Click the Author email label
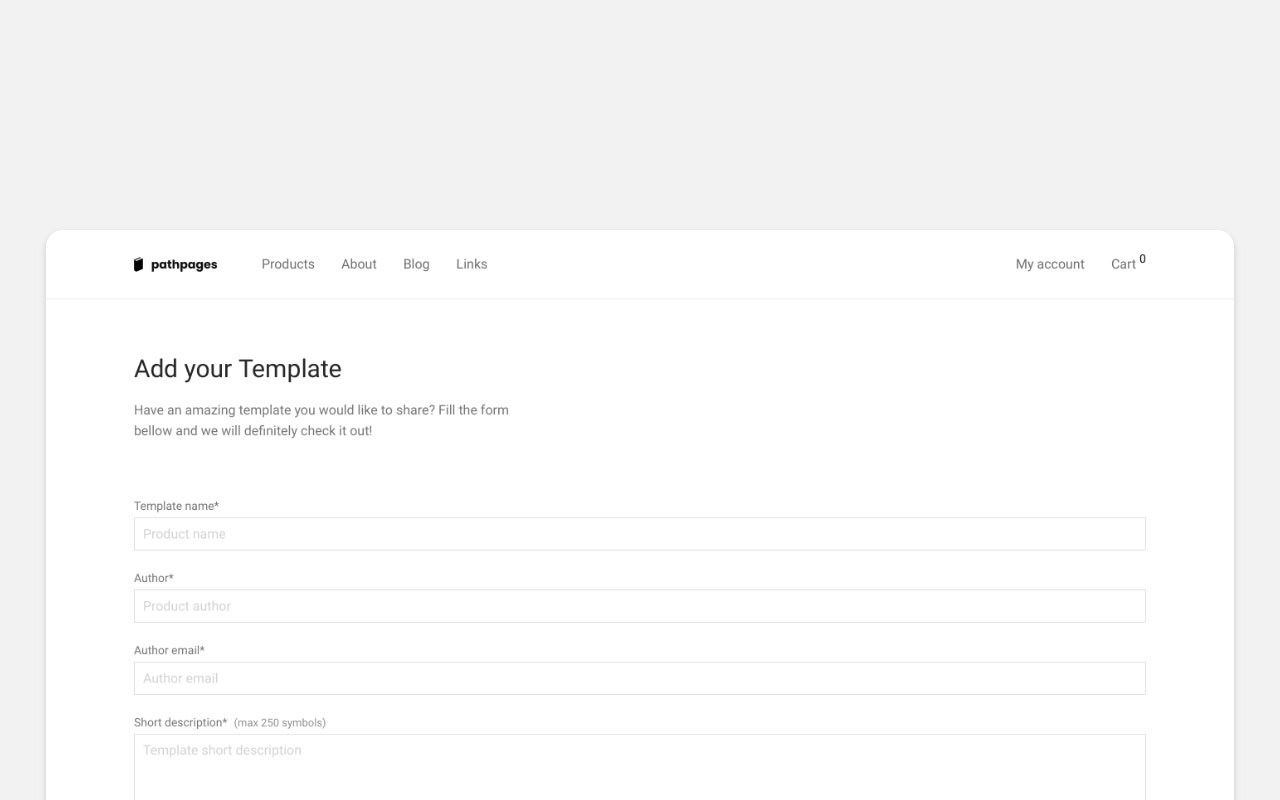Image resolution: width=1280 pixels, height=800 pixels. click(x=169, y=650)
